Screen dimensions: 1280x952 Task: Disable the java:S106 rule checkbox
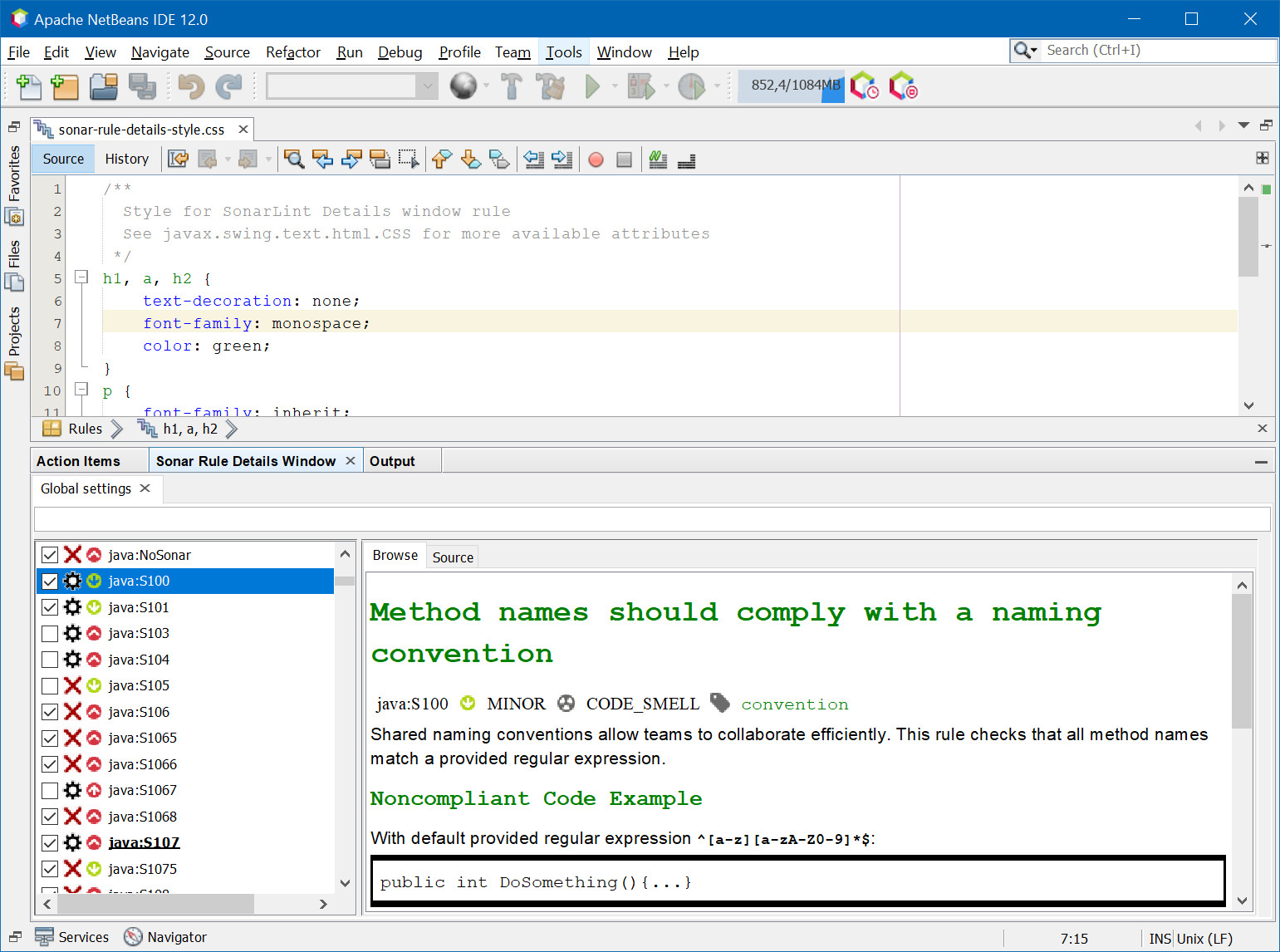tap(49, 712)
